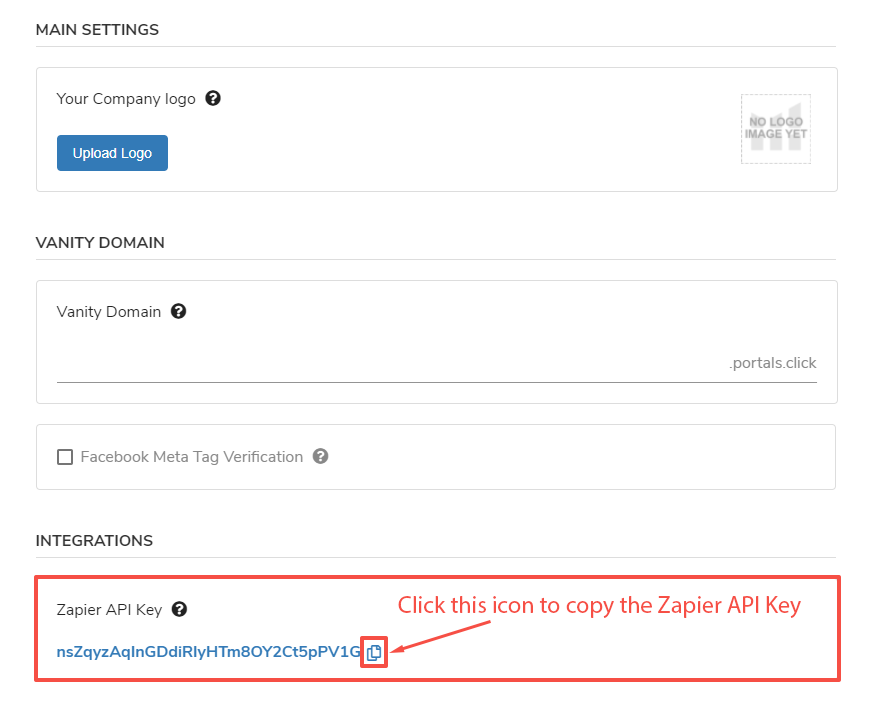
Task: Click the .portals.click domain suffix
Action: [x=772, y=363]
